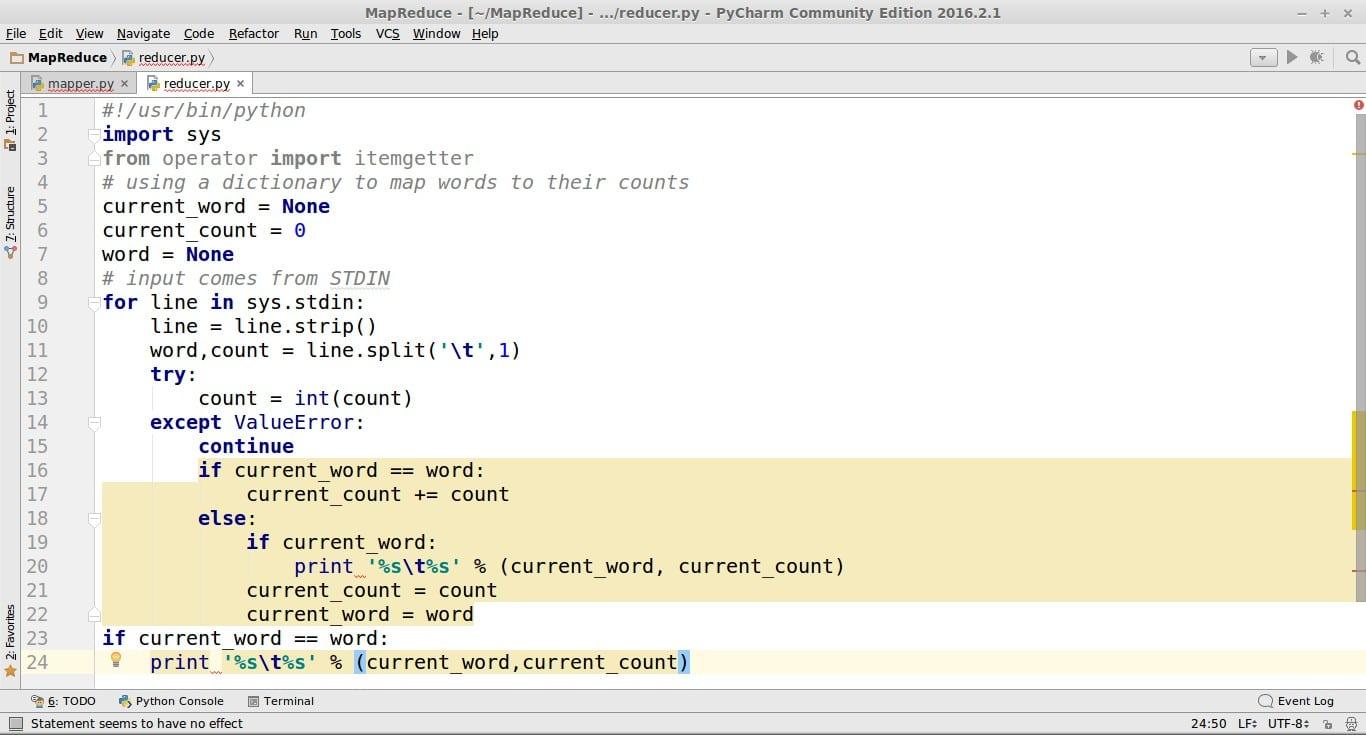The image size is (1366, 735).
Task: Open the Event Log
Action: click(x=1296, y=700)
